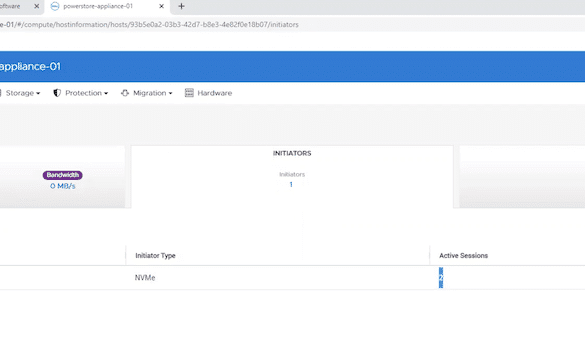Close the partially visible left browser tab
Image resolution: width=585 pixels, height=361 pixels.
(37, 6)
